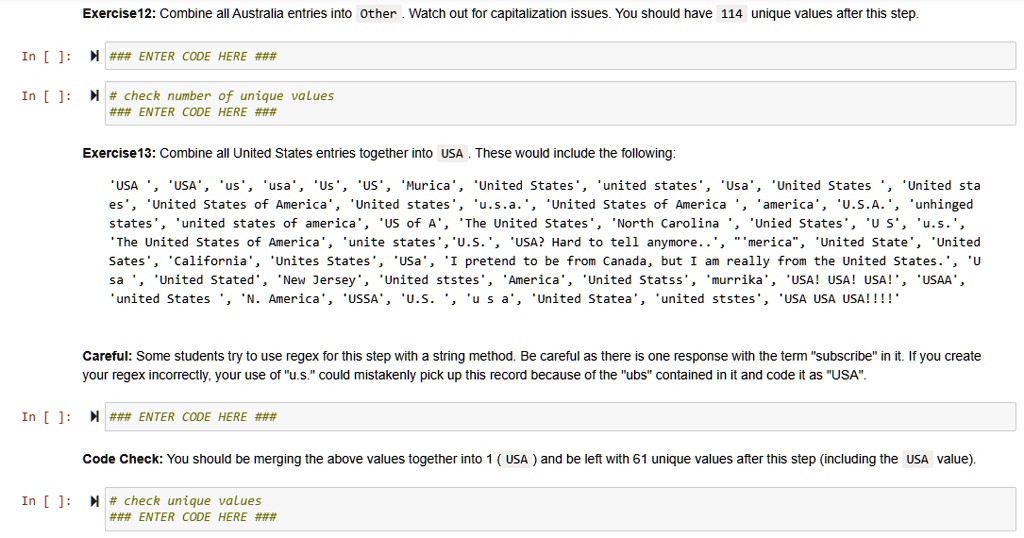1024x538 pixels.
Task: Click the inline 'USA' code label in Exercise13 heading
Action: (x=452, y=153)
